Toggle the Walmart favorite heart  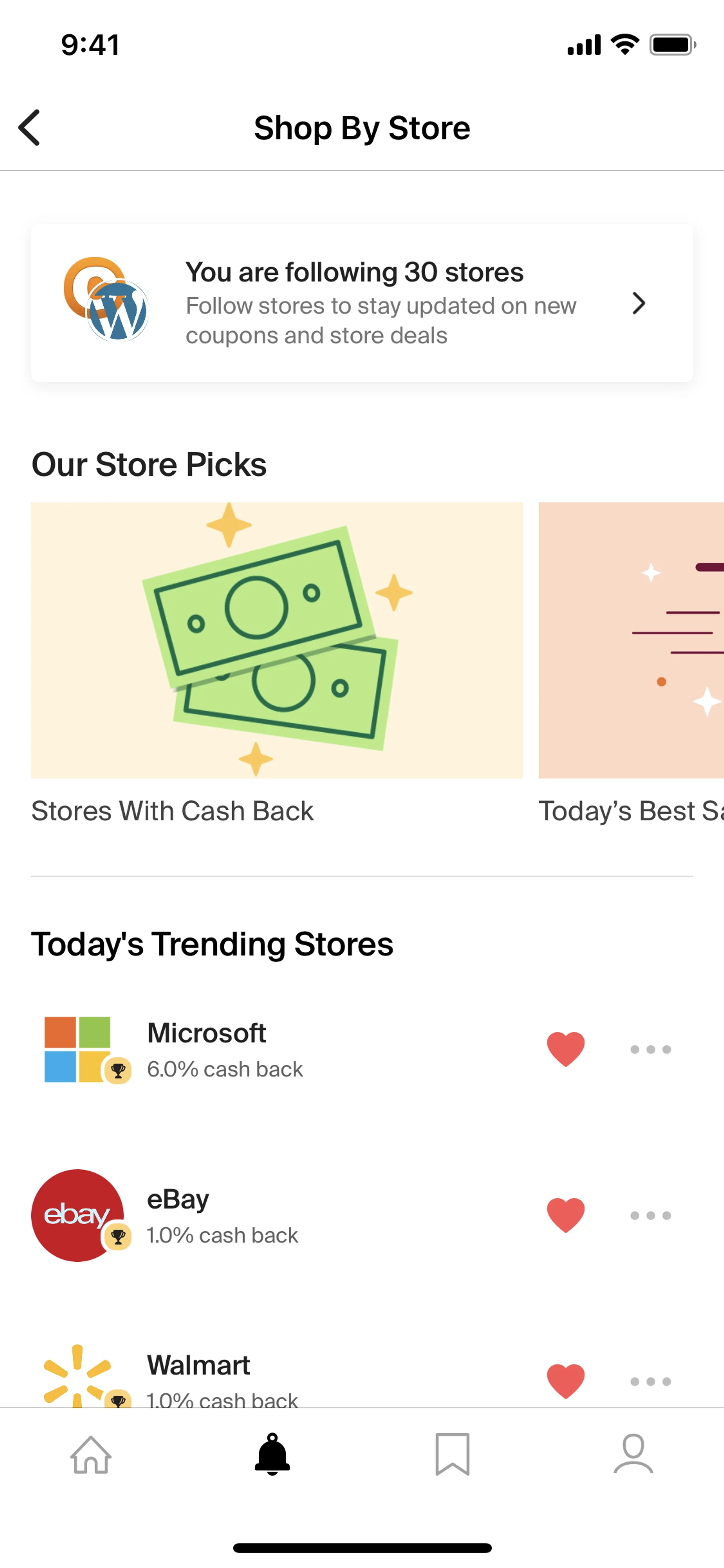565,1381
